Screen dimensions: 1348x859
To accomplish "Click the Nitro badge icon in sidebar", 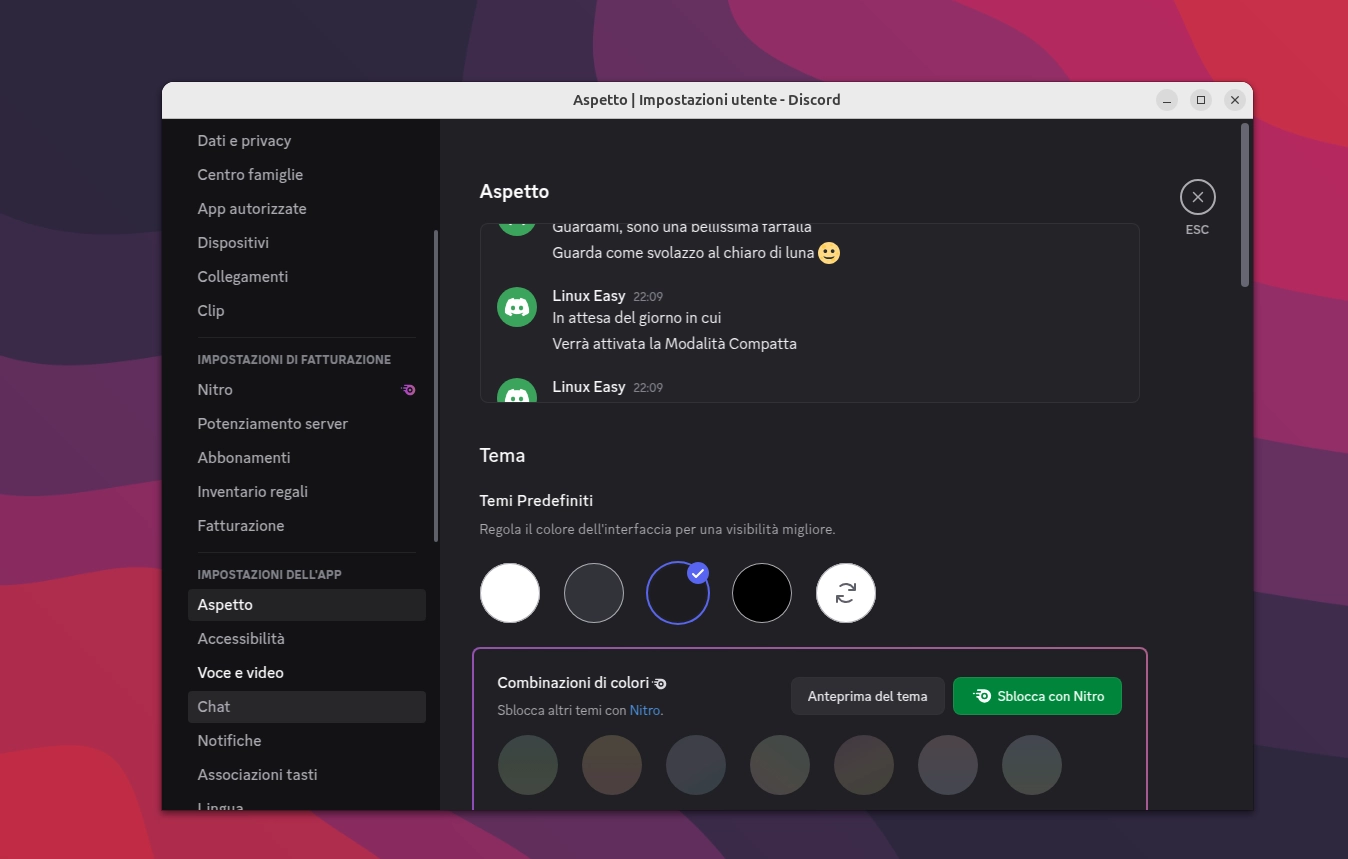I will 408,390.
